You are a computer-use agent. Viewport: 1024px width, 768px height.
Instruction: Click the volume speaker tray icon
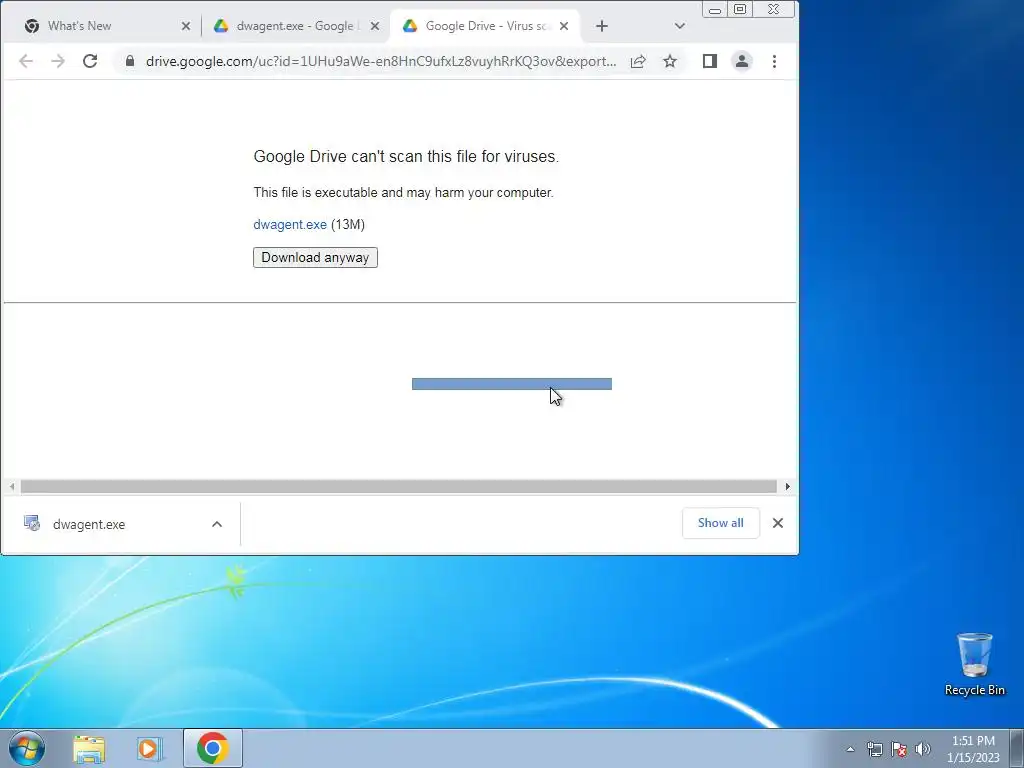[923, 750]
